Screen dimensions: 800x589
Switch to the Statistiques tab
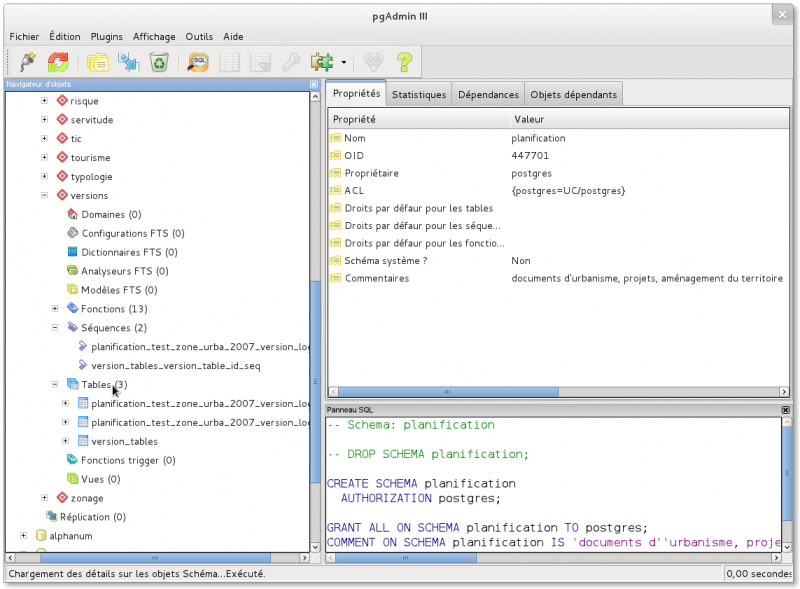[418, 95]
